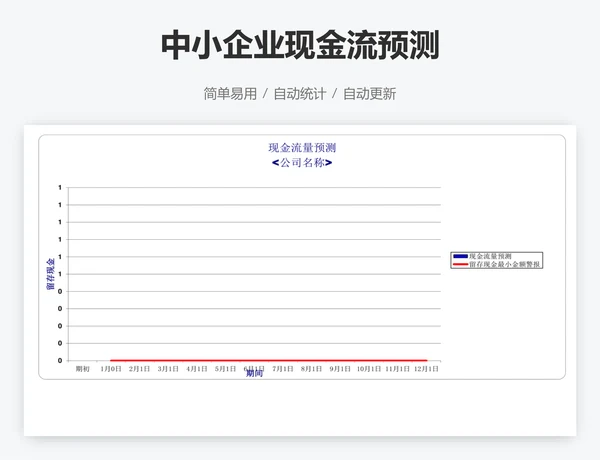Screen dimensions: 600x460
Task: Click x-axis label 2月1日
Action: point(139,369)
